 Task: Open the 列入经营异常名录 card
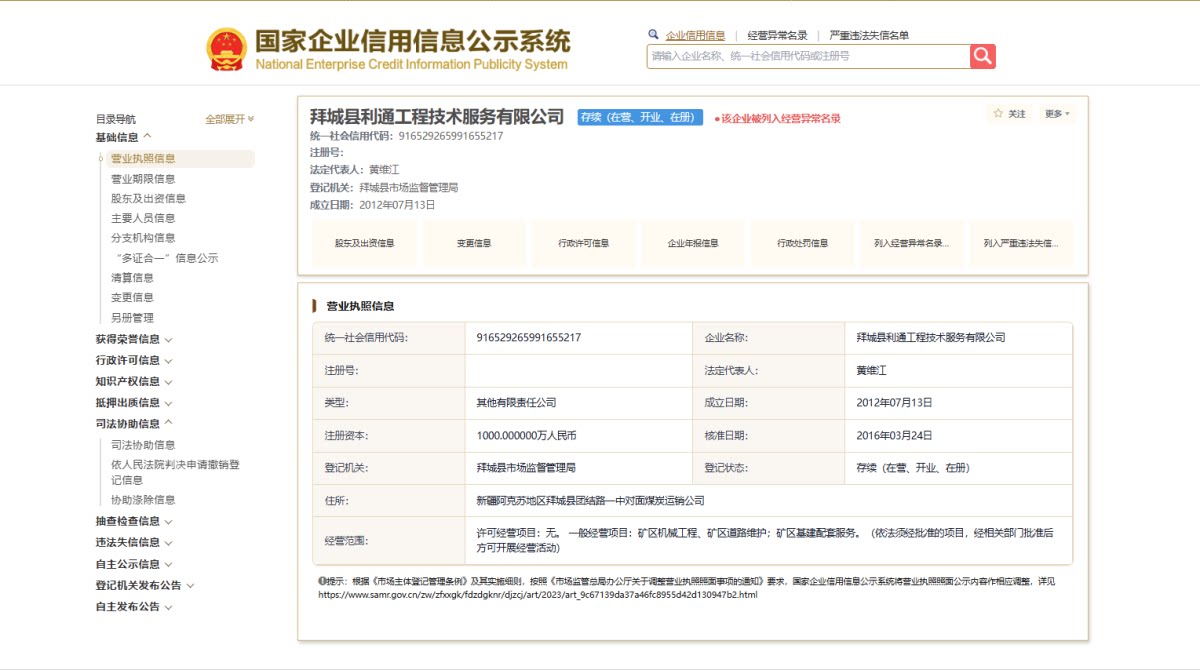coord(912,243)
